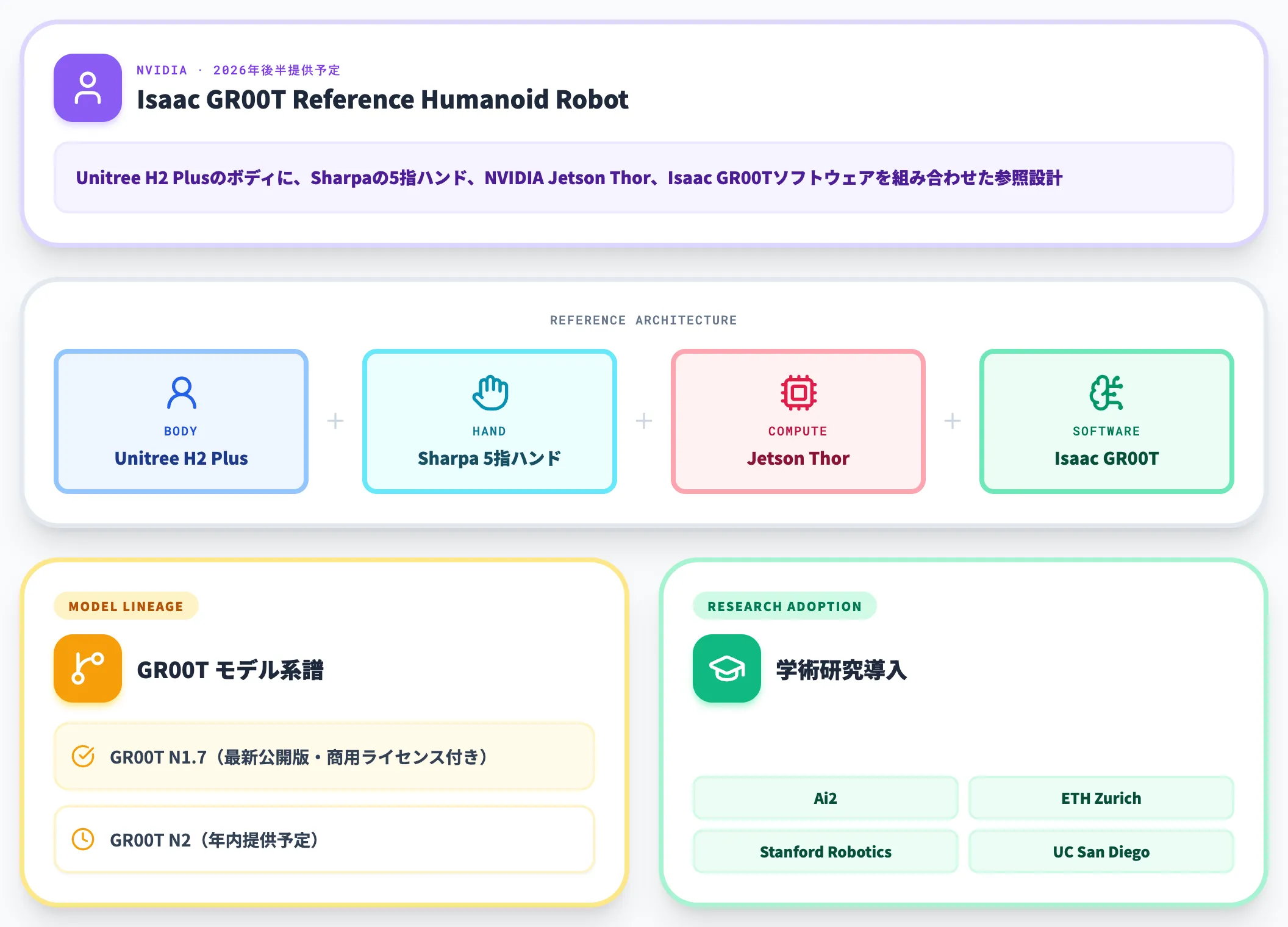Click the REFERENCE ARCHITECTURE label
1288x927 pixels.
pos(643,320)
